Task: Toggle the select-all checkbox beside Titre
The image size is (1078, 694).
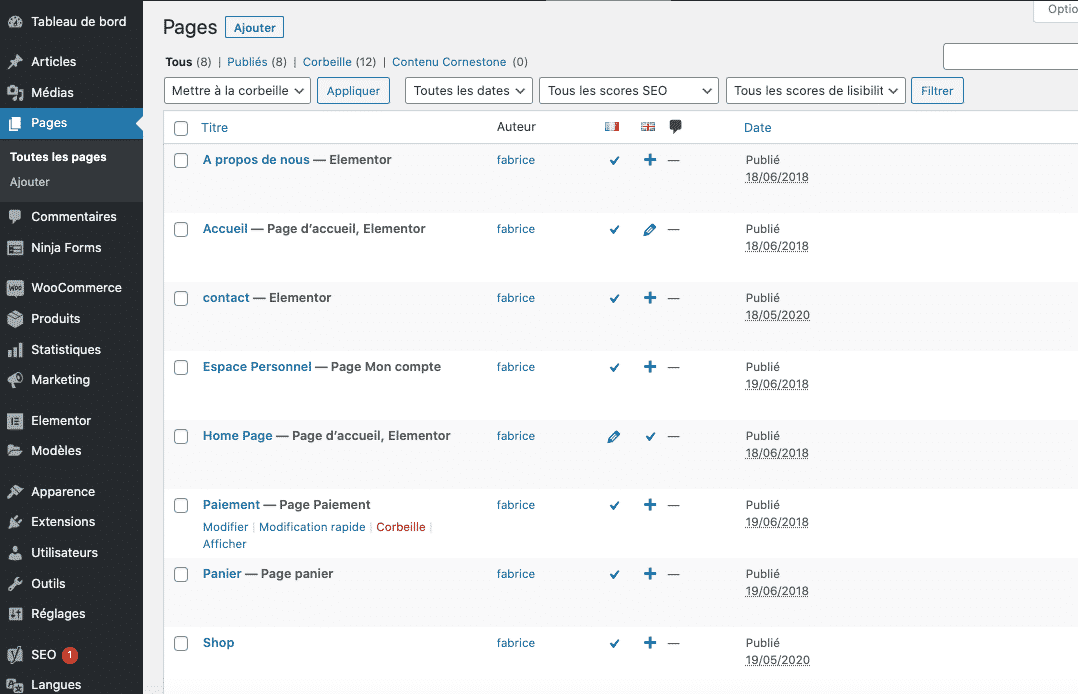Action: [181, 128]
